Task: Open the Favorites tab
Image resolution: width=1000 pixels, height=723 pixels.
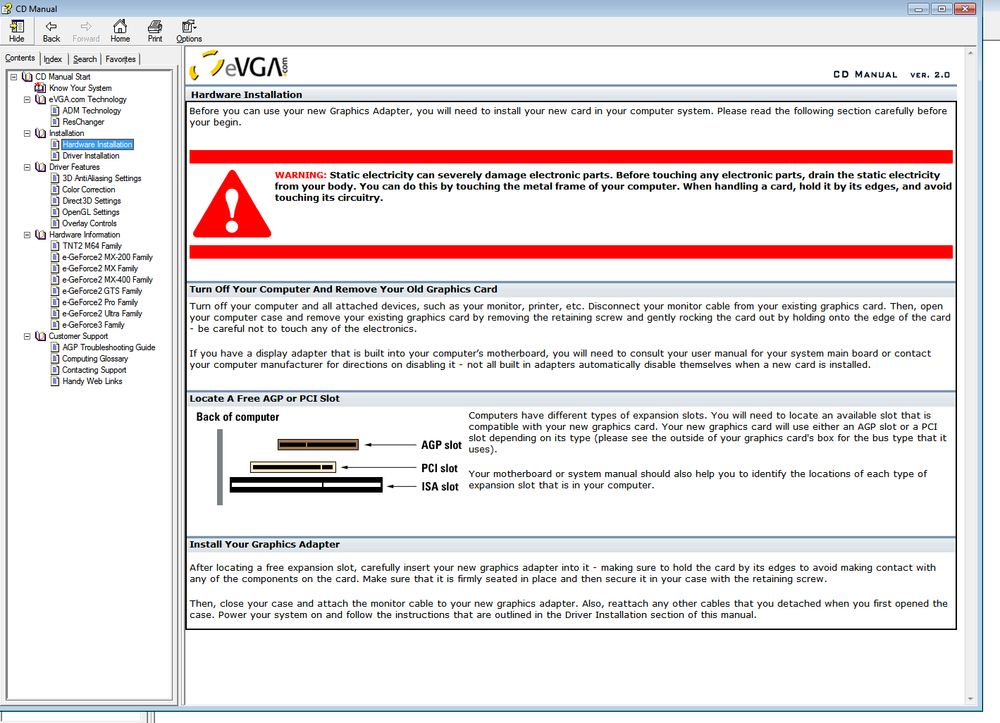Action: point(120,58)
